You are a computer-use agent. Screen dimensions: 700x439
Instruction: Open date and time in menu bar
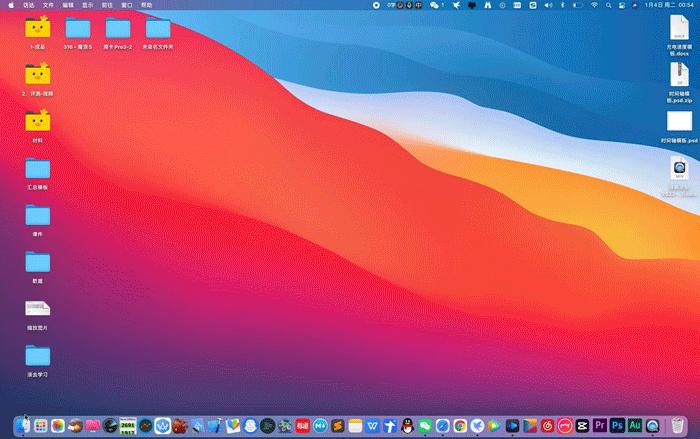point(669,5)
